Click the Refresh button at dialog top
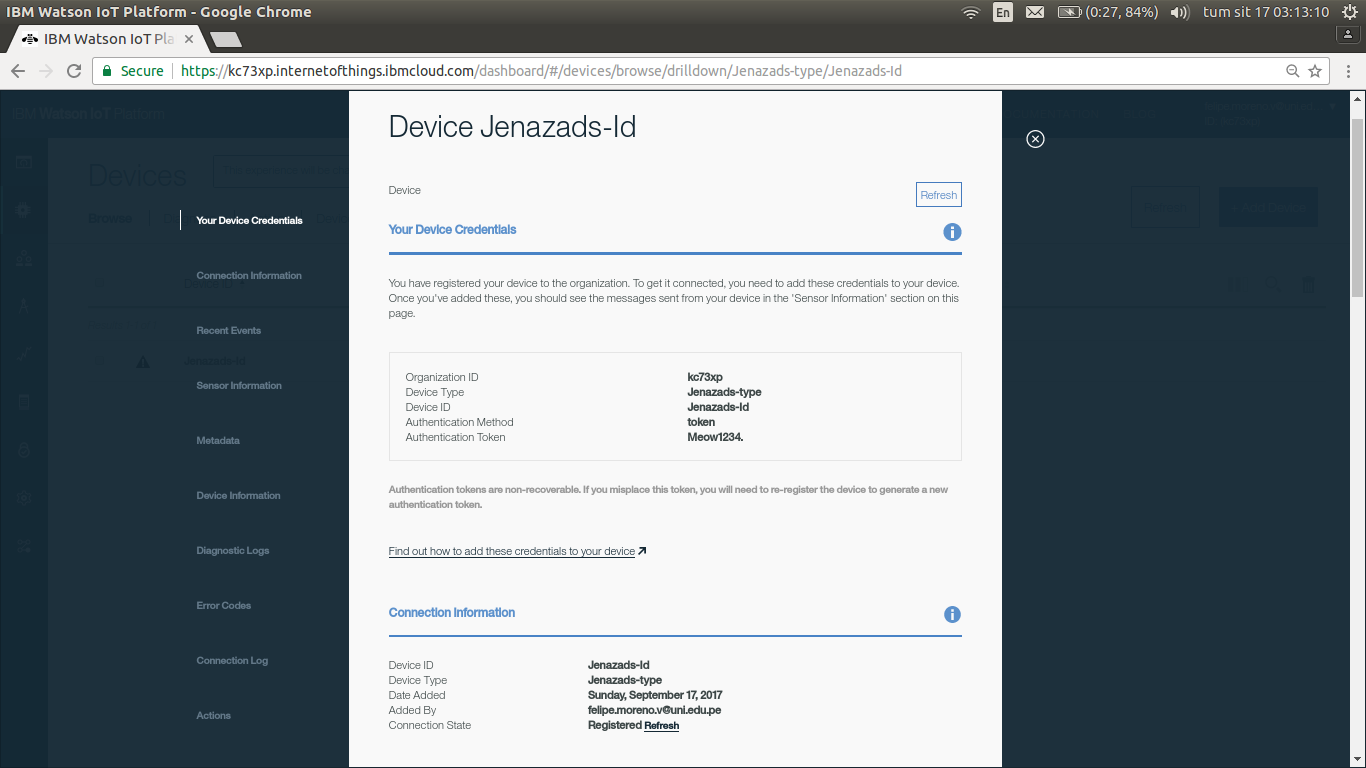This screenshot has width=1366, height=768. click(939, 195)
